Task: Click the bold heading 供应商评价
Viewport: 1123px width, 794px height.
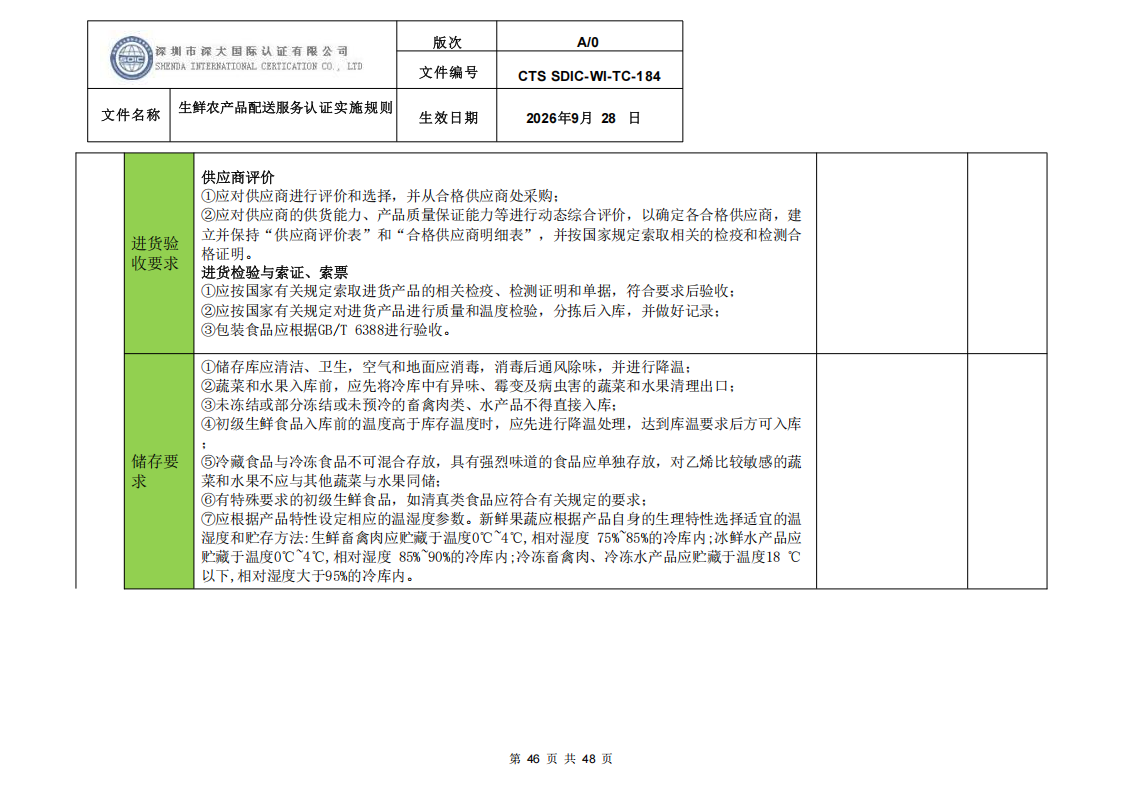Action: pyautogui.click(x=238, y=177)
